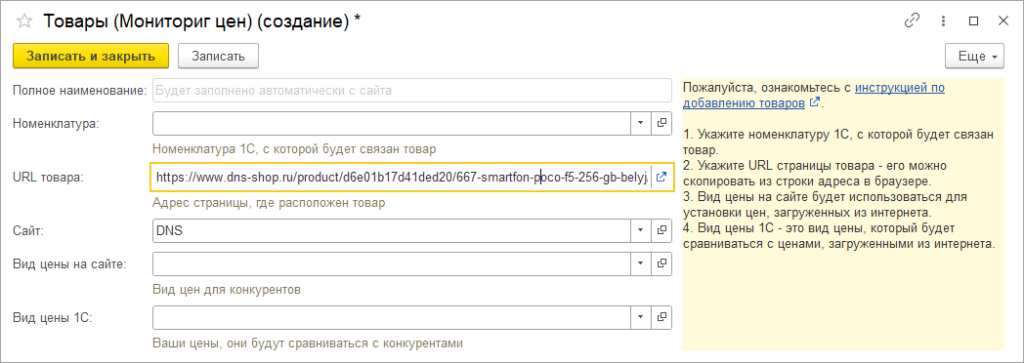Open the three-dots window menu

[x=943, y=22]
